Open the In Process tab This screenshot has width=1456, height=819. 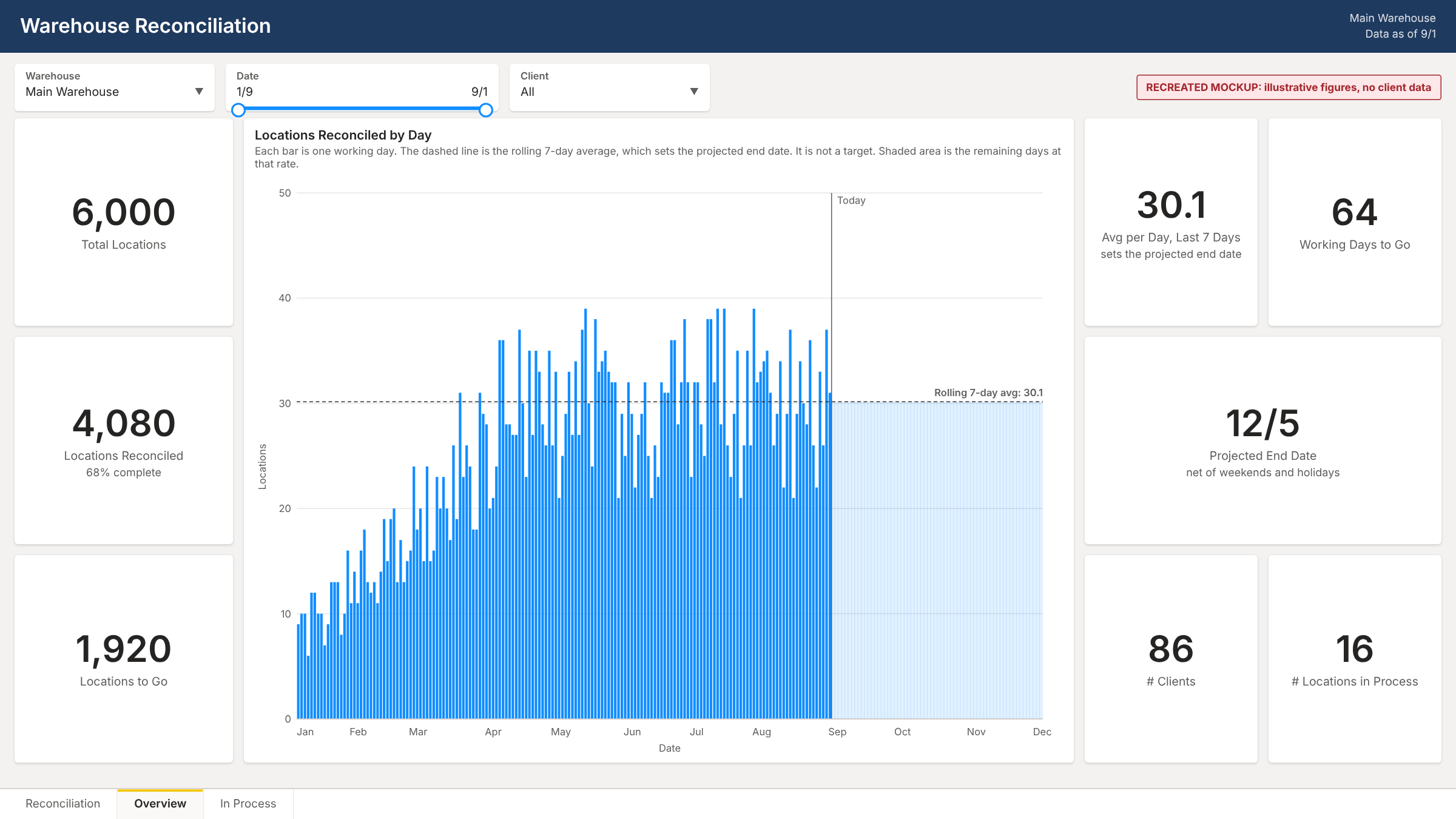point(248,803)
